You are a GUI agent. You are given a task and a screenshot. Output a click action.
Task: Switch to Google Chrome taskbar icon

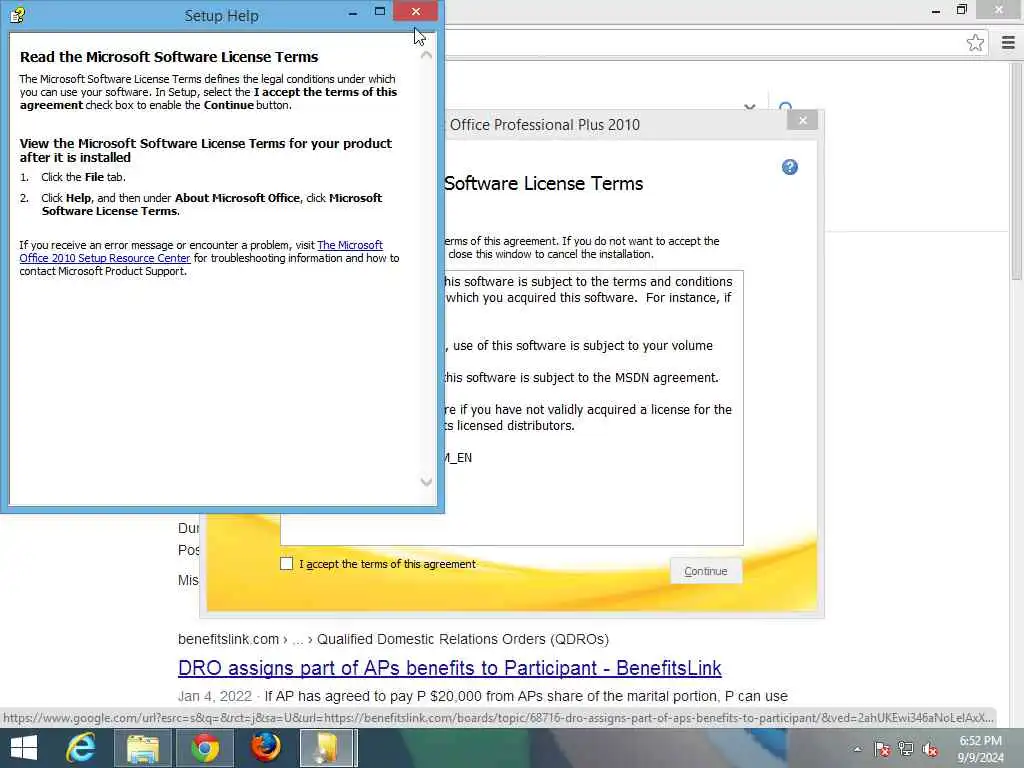pos(204,748)
